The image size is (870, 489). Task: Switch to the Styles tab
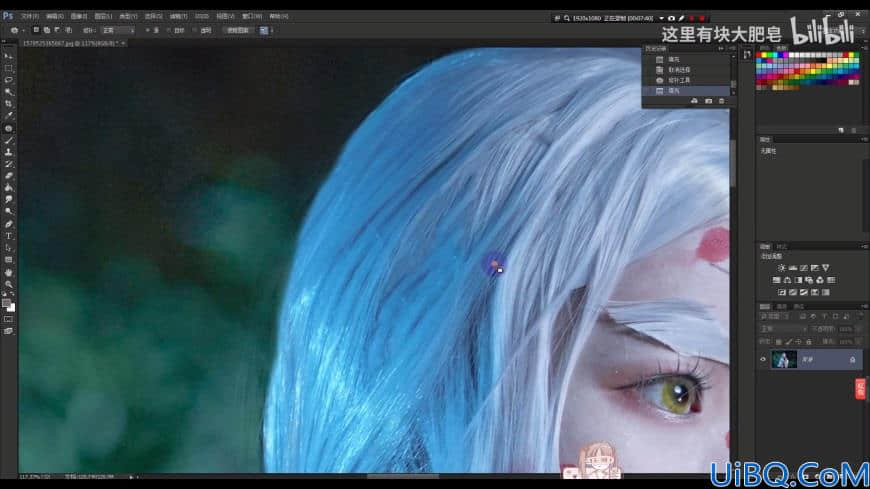[x=782, y=246]
